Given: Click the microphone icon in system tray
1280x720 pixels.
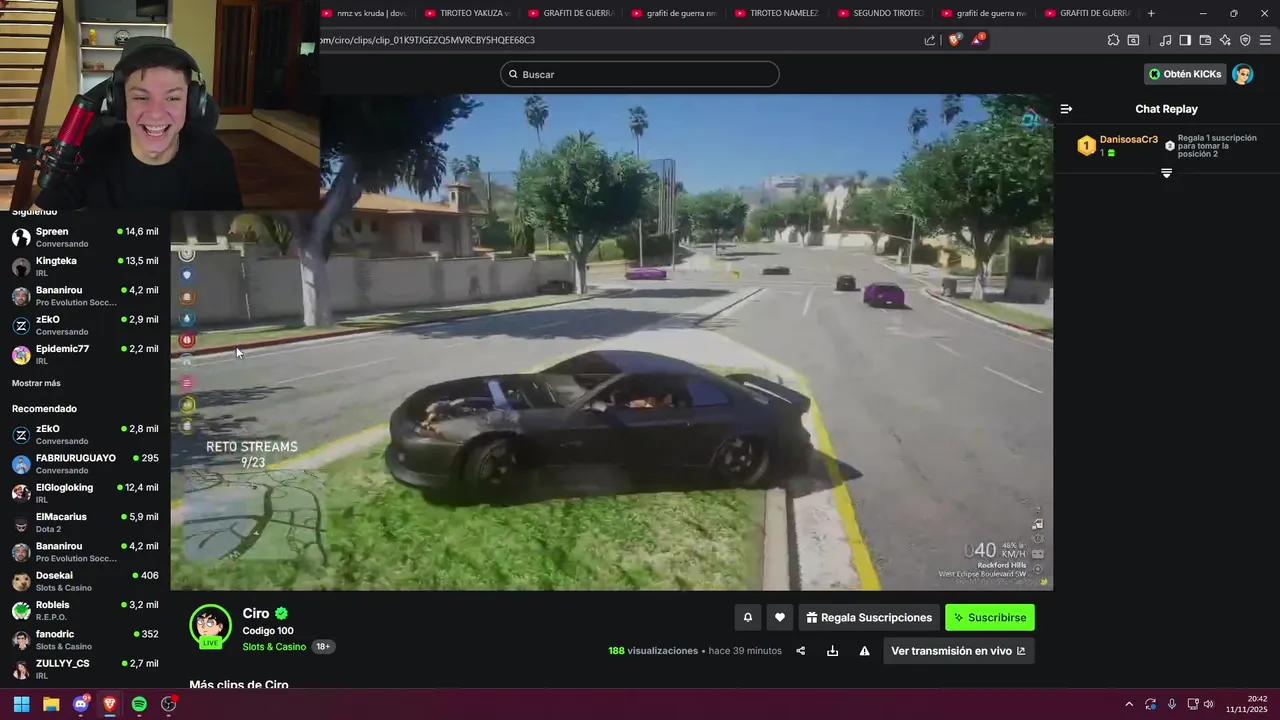Looking at the screenshot, I should pos(1172,704).
